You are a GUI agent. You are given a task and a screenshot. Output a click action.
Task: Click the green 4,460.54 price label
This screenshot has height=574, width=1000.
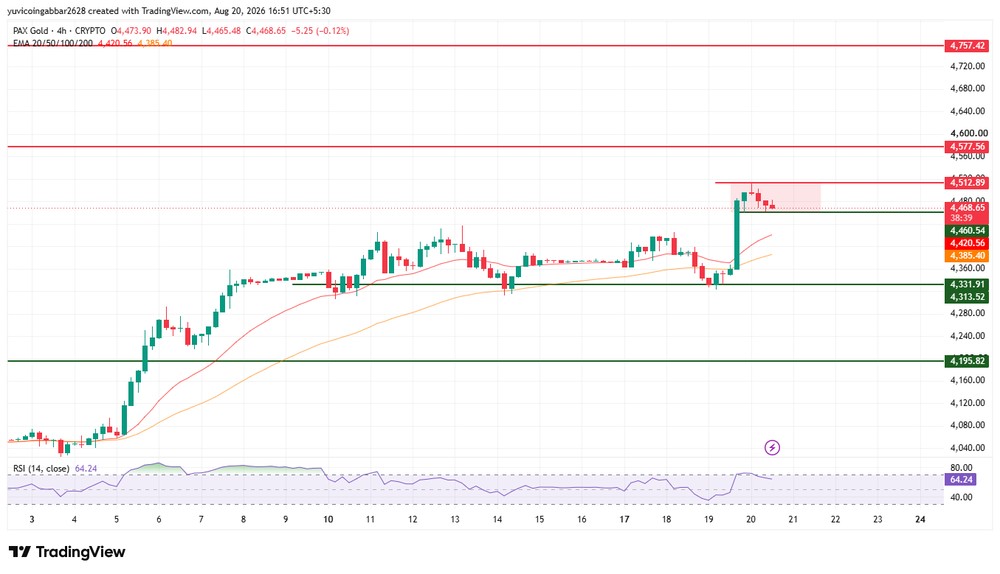pyautogui.click(x=967, y=231)
